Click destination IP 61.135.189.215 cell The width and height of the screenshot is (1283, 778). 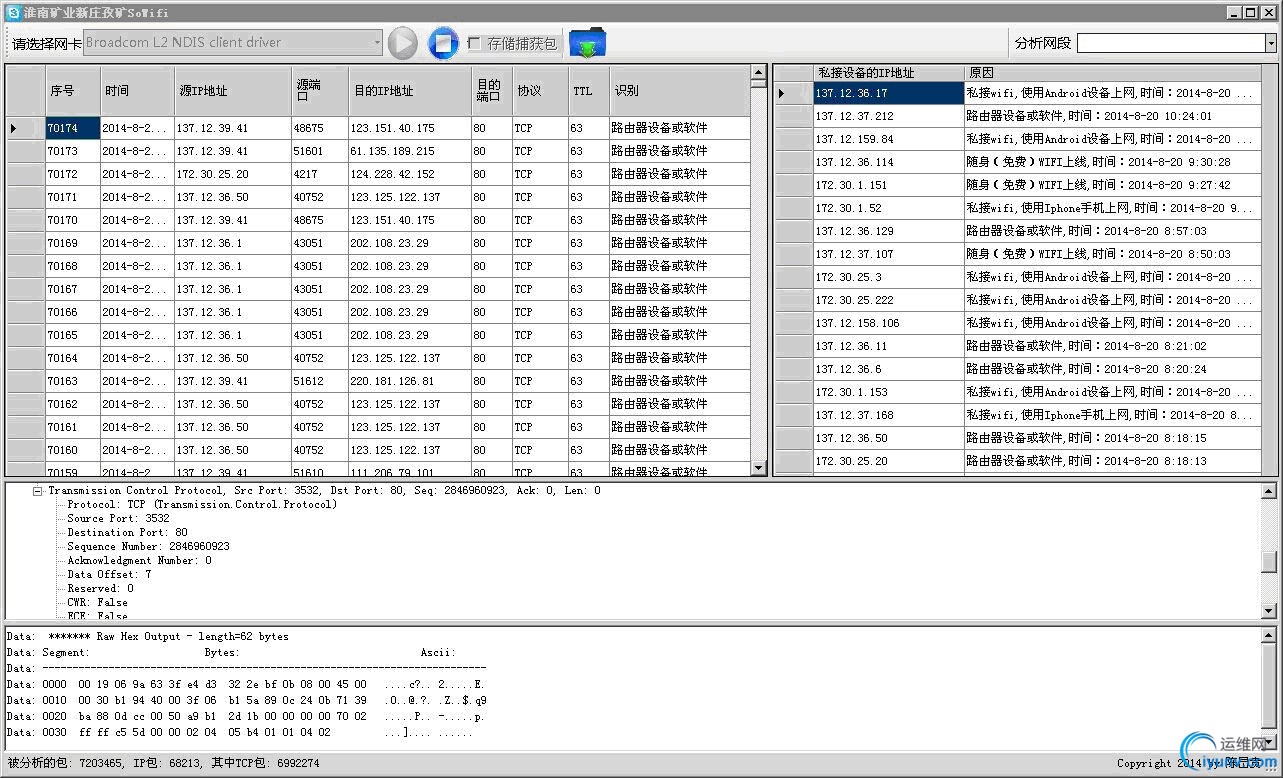(410, 151)
